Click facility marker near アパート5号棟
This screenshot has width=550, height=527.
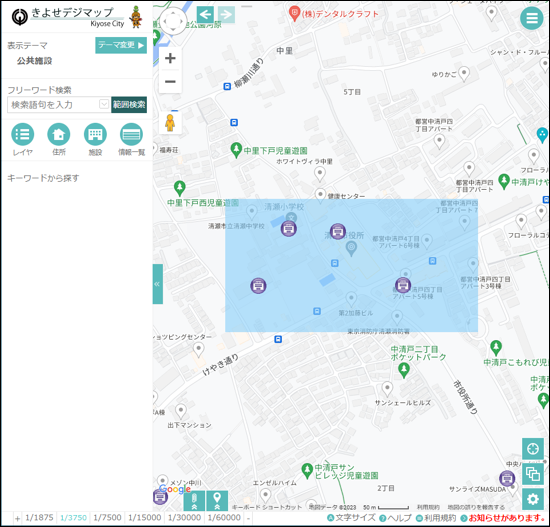pos(403,285)
